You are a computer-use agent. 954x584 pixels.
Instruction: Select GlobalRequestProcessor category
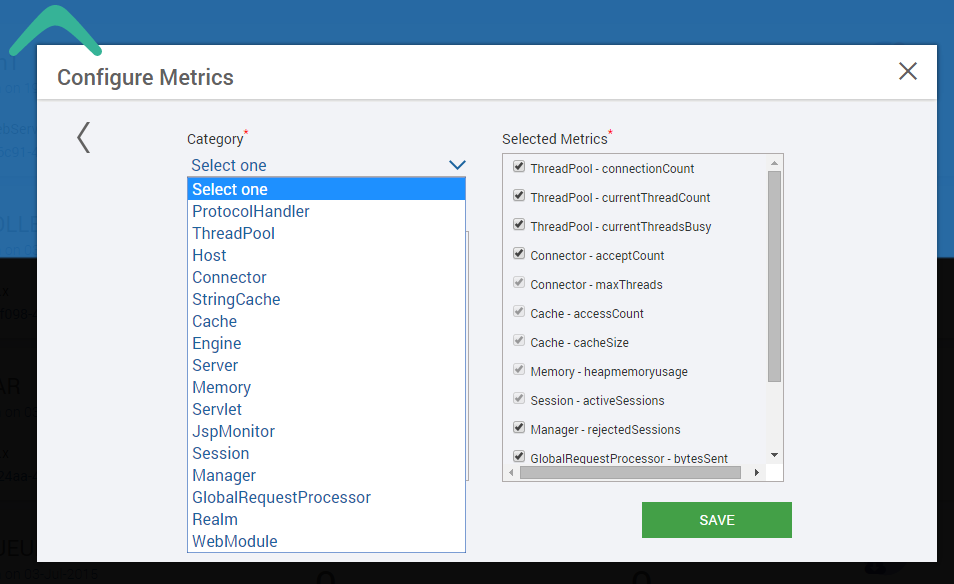pyautogui.click(x=282, y=498)
